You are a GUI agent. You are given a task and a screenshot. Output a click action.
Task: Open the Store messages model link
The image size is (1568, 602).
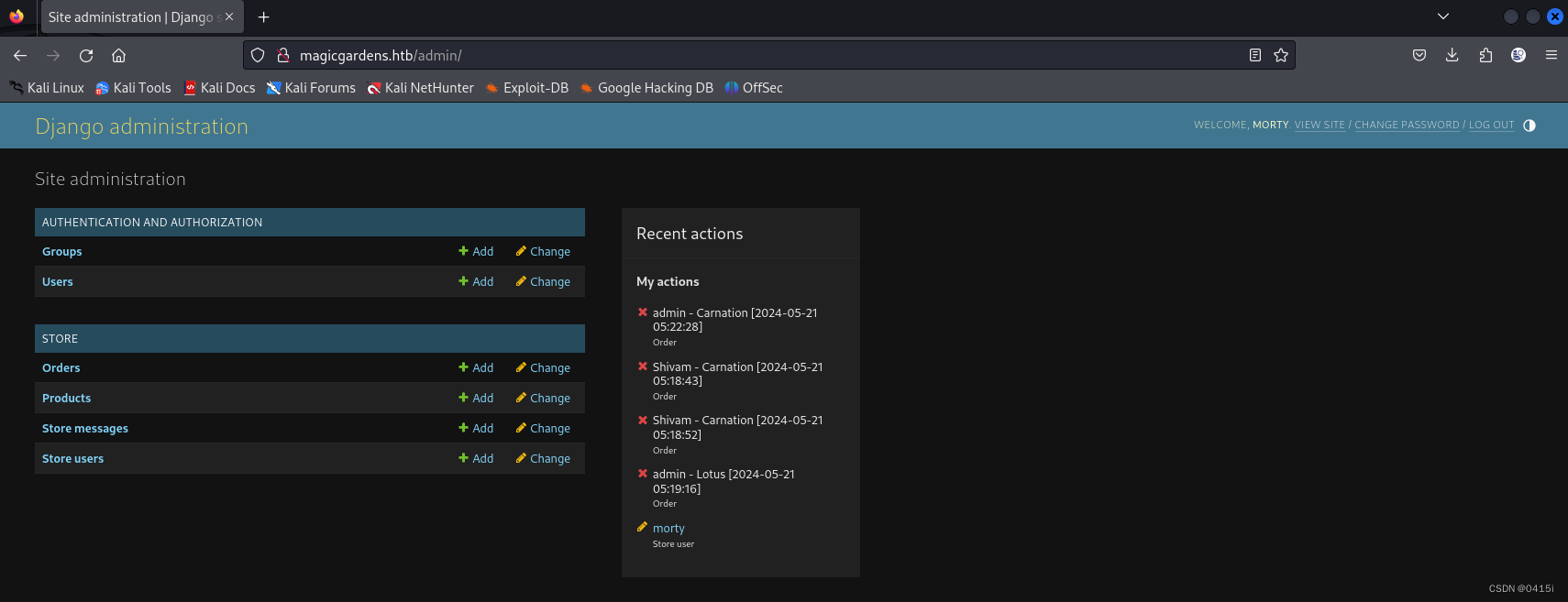85,429
